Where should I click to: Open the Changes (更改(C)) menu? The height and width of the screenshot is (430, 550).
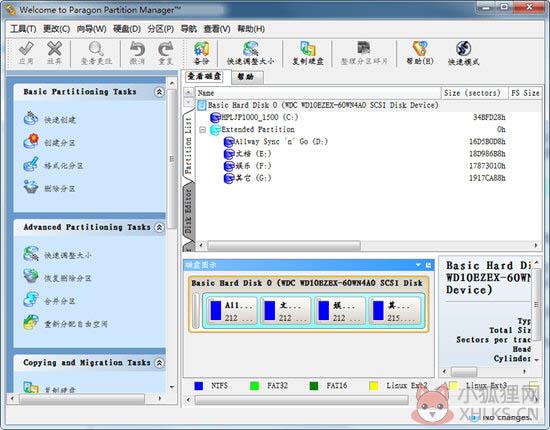56,29
